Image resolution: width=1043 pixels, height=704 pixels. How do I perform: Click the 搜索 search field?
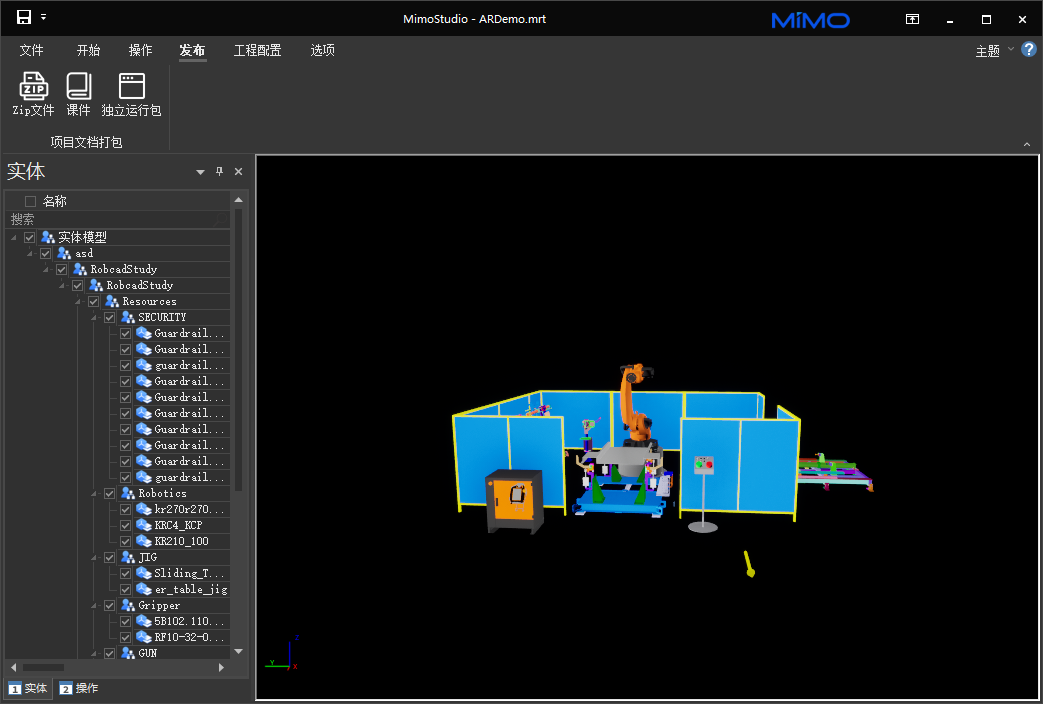pyautogui.click(x=115, y=219)
